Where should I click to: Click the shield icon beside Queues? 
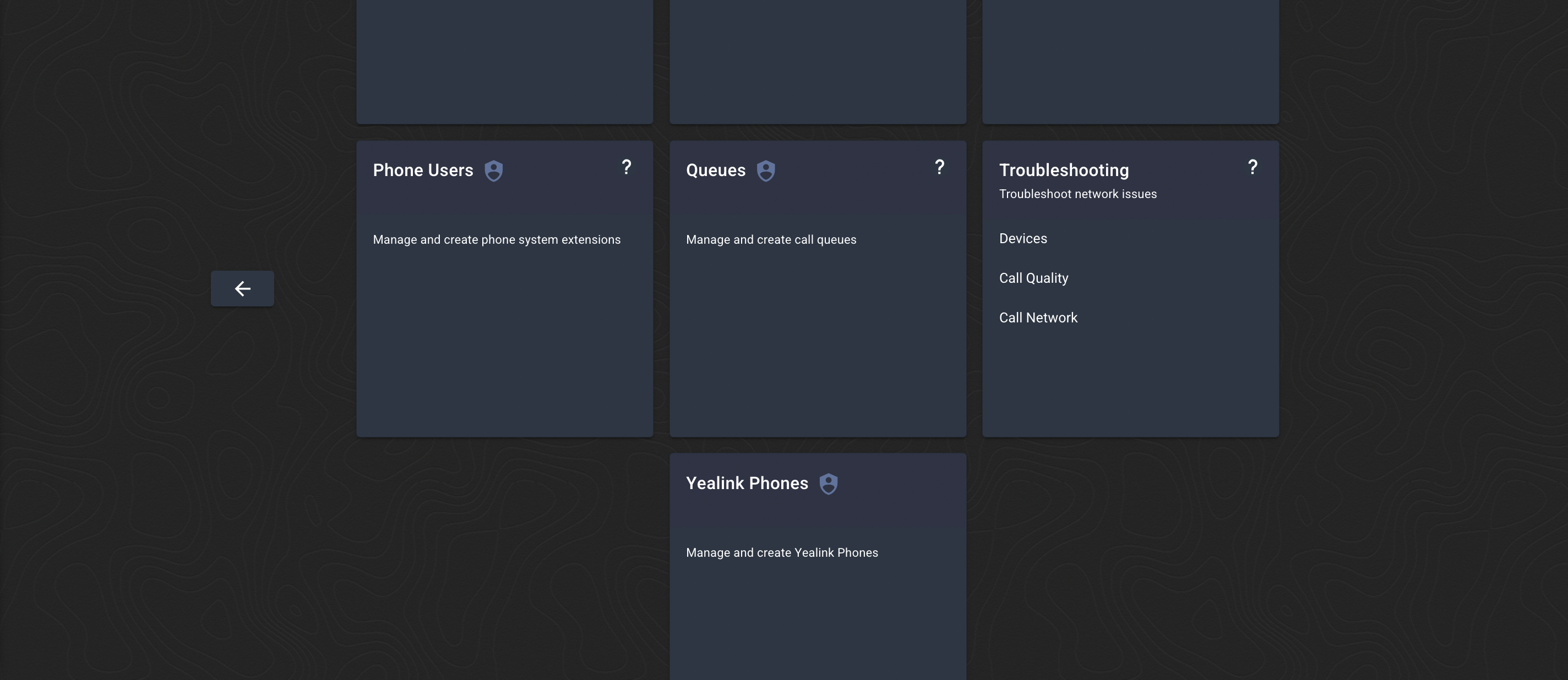coord(766,171)
